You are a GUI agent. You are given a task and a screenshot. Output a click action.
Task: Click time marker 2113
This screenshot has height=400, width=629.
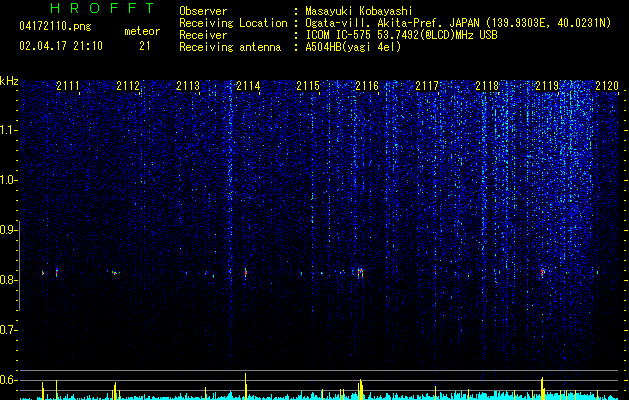[188, 85]
